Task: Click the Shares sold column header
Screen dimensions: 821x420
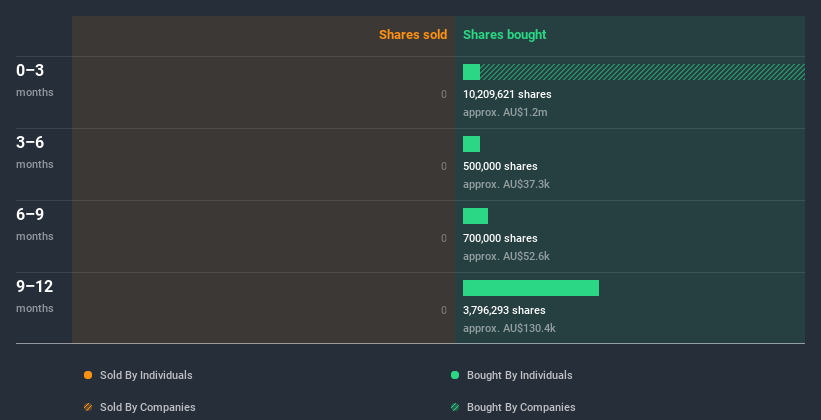Action: coord(413,35)
